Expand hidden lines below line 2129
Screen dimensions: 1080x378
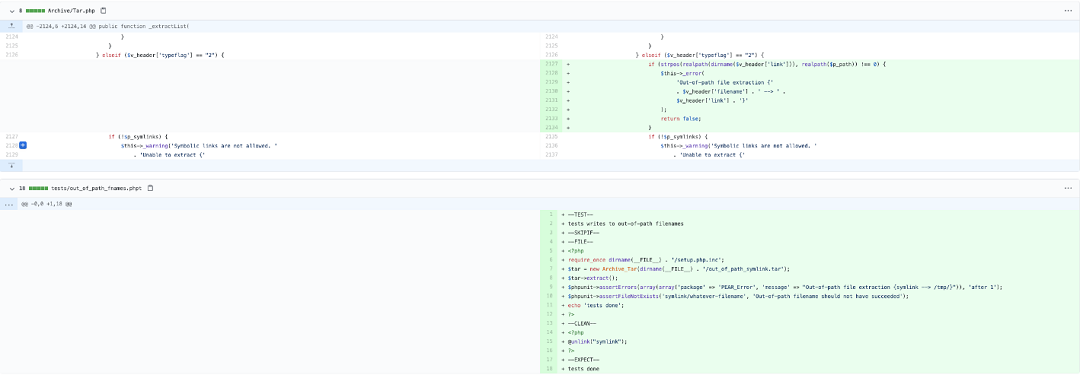11,165
